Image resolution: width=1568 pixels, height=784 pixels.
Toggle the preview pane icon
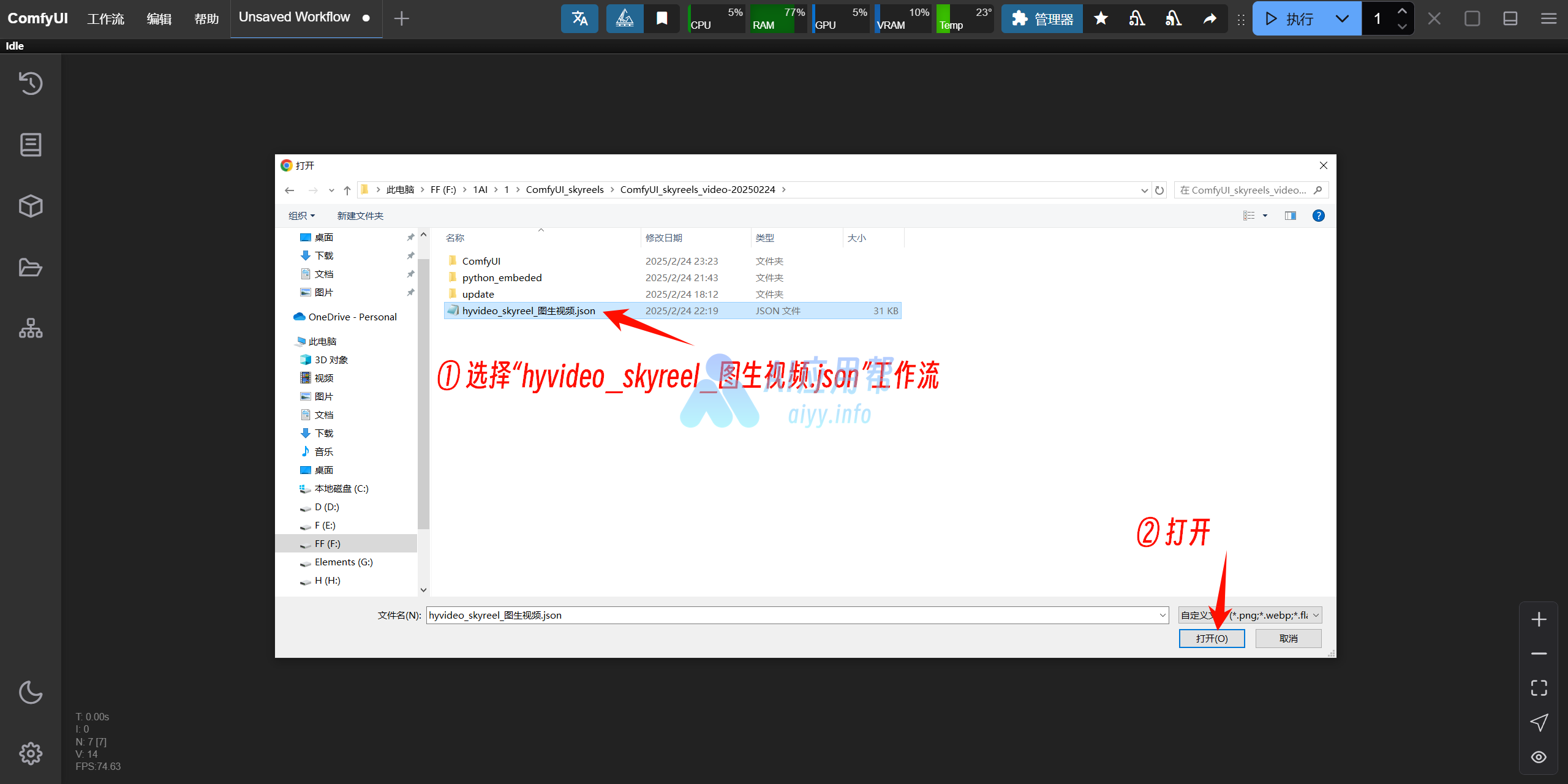point(1290,216)
